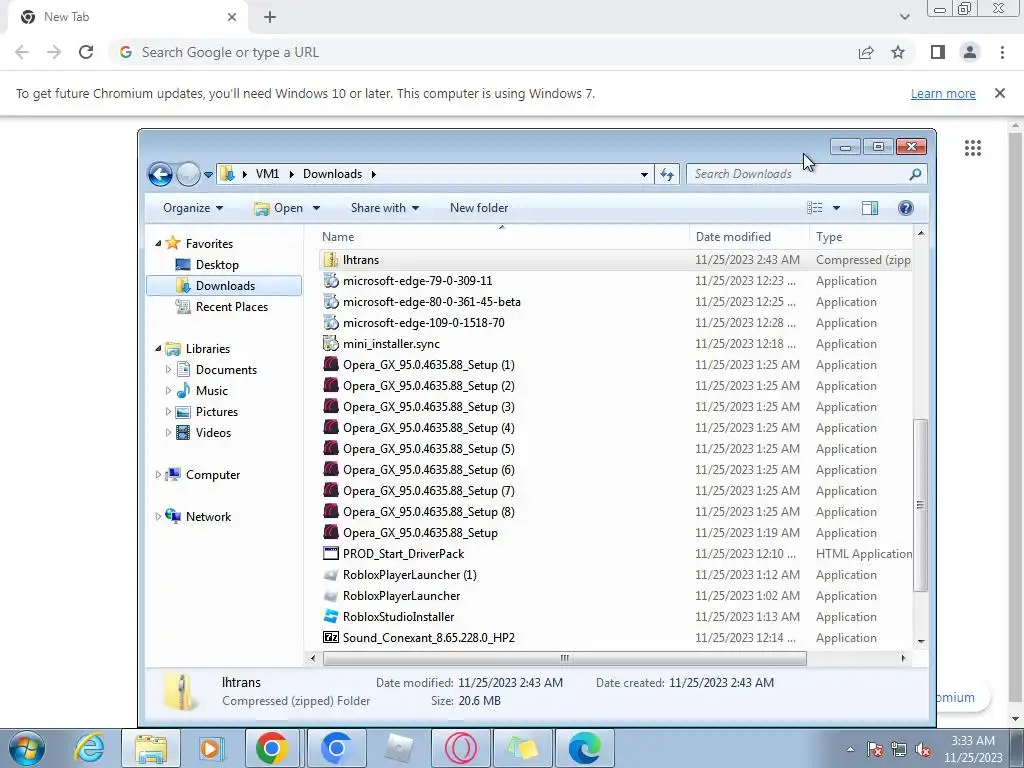Screen dimensions: 1024x768
Task: Open the view options dropdown arrow
Action: click(x=836, y=208)
